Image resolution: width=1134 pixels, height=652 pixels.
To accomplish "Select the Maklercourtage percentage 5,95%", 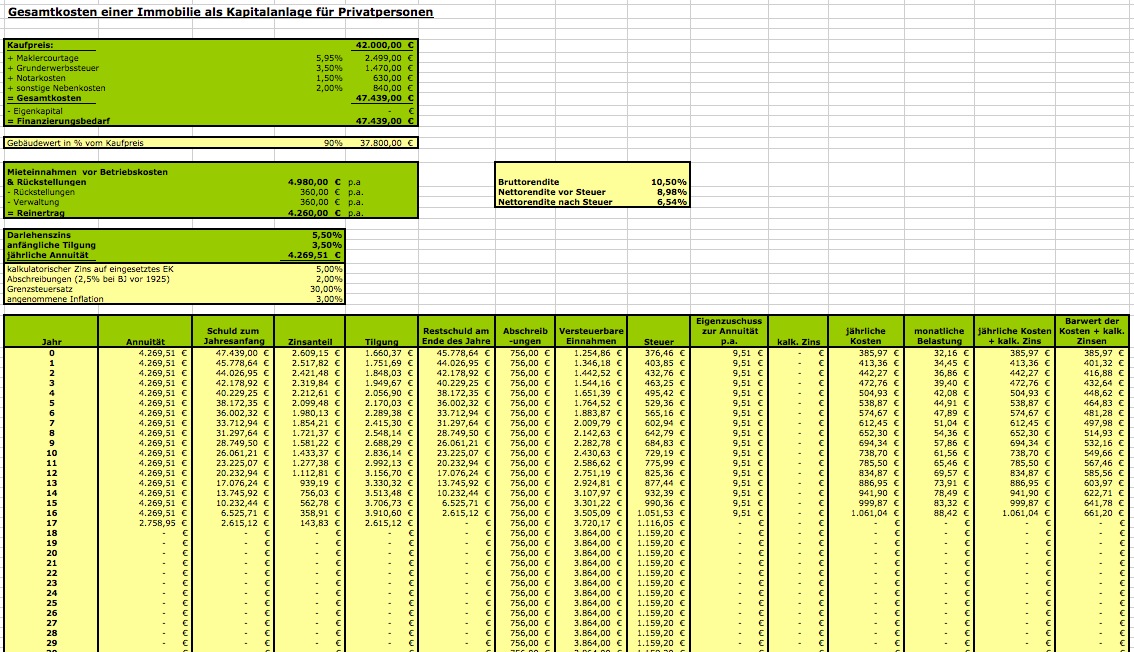I will tap(329, 58).
